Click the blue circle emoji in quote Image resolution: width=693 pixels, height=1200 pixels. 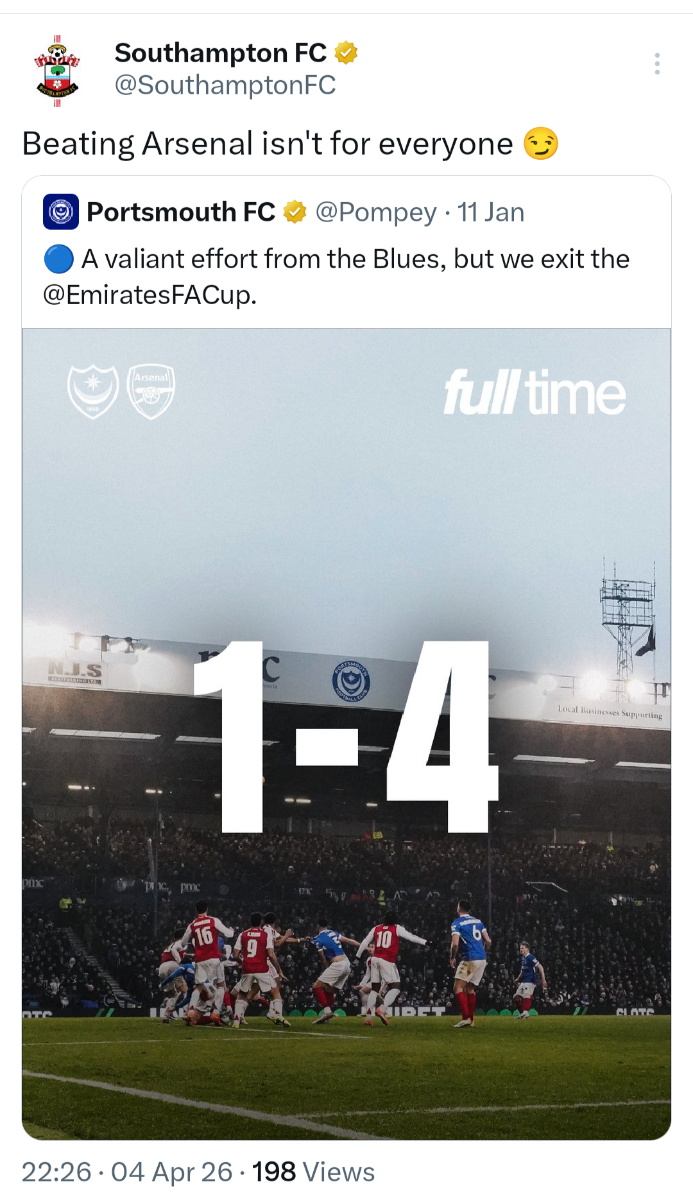click(58, 260)
